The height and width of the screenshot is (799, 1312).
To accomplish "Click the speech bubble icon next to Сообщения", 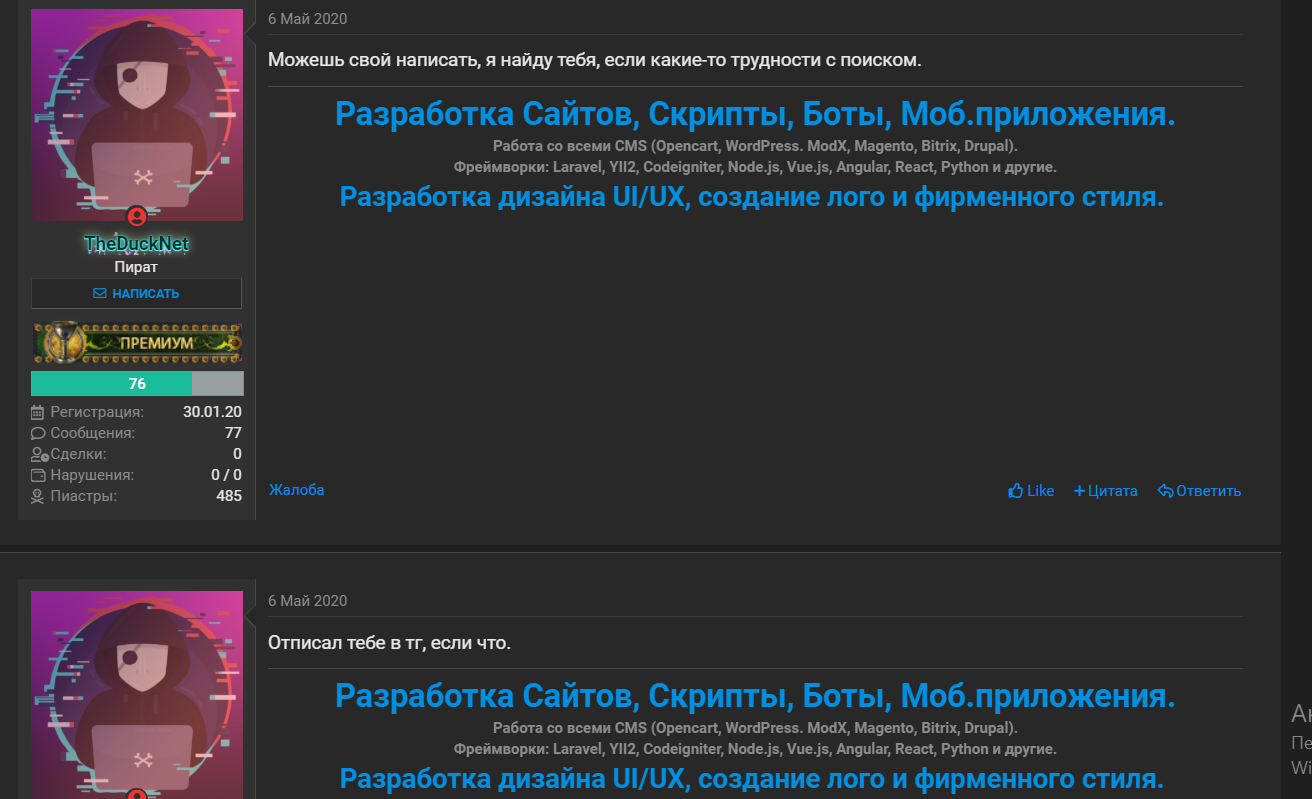I will (38, 433).
